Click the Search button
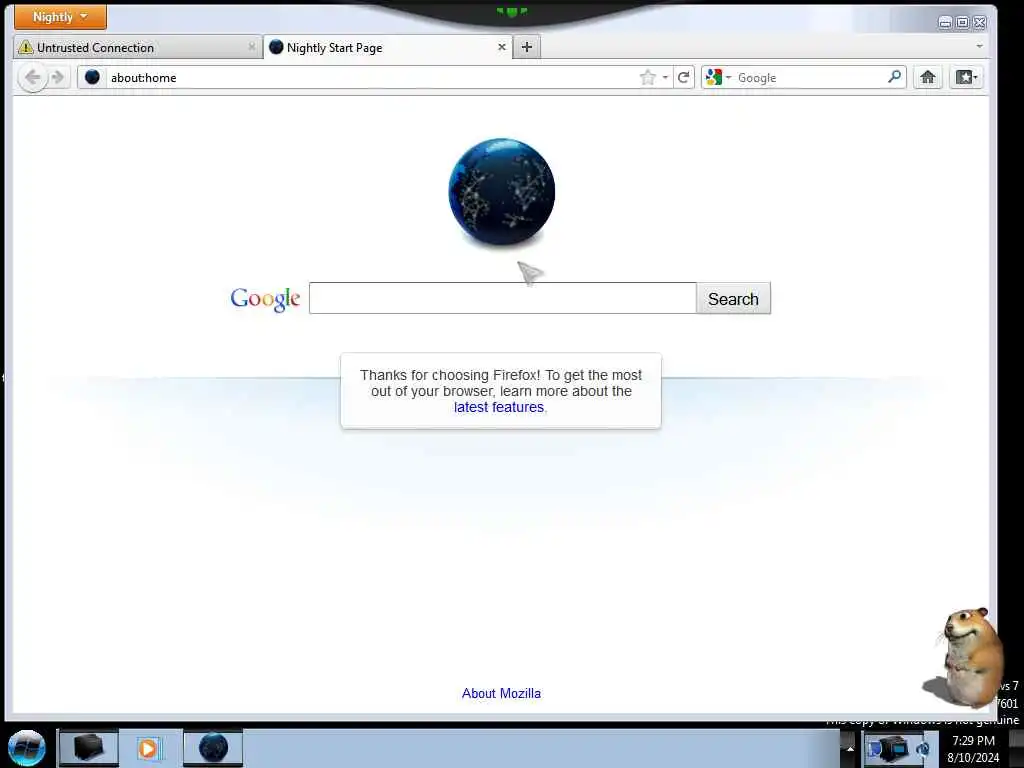This screenshot has width=1024, height=768. [733, 298]
